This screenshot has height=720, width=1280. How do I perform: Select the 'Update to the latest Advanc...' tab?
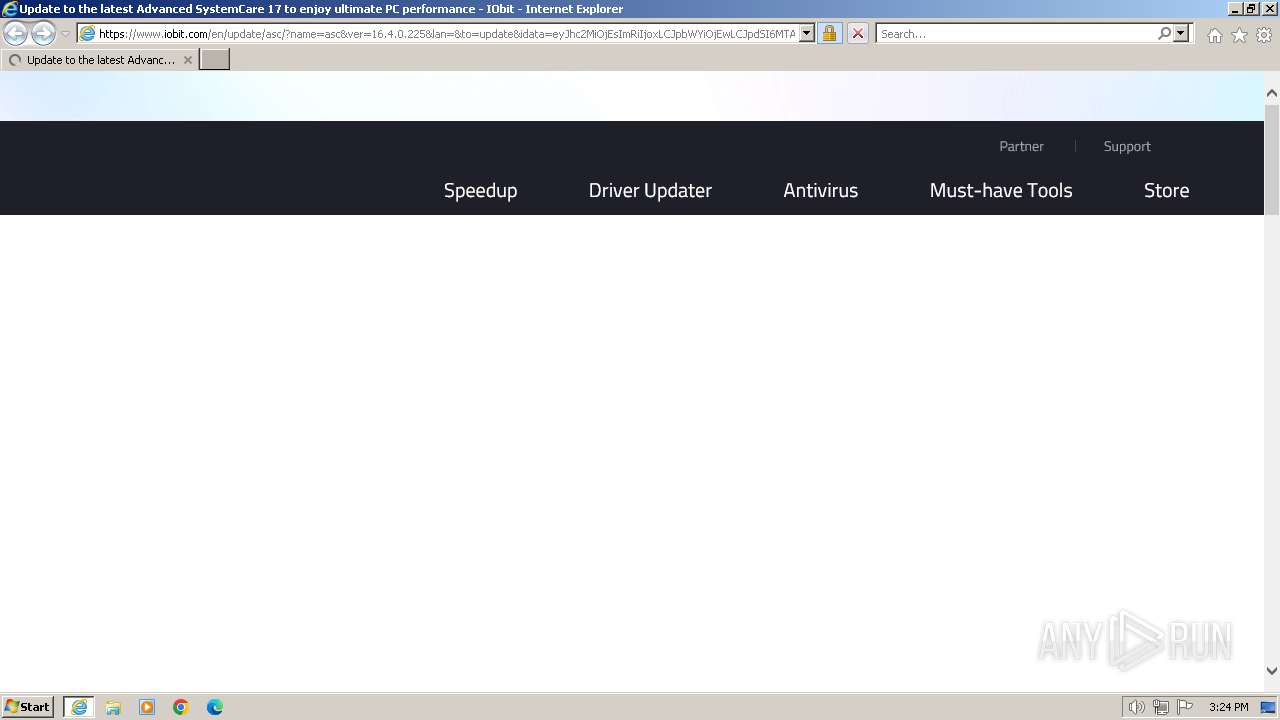point(99,60)
